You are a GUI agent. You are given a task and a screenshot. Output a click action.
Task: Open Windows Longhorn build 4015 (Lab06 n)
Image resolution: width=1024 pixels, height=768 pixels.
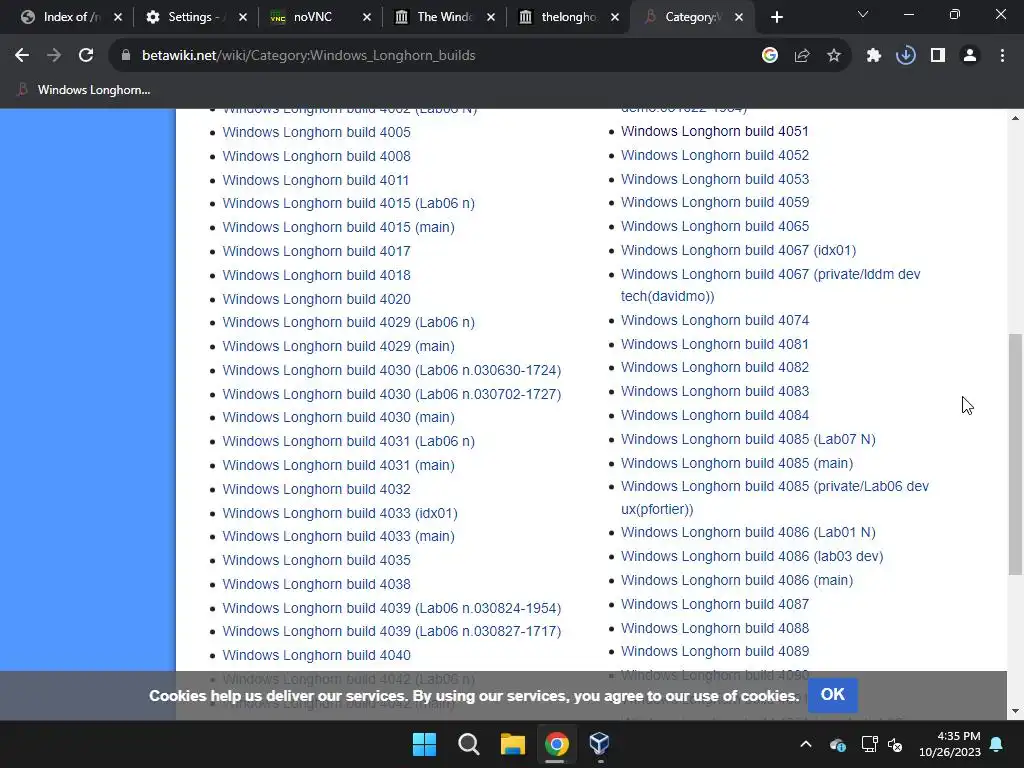click(348, 204)
